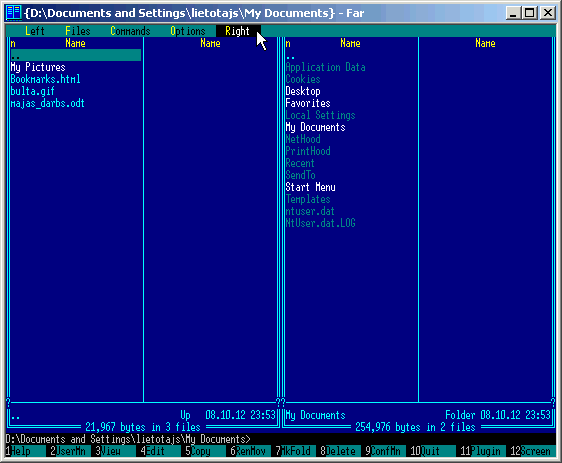The height and width of the screenshot is (463, 562).
Task: Click '21,967 bytes in 3 files' status text
Action: 143,427
